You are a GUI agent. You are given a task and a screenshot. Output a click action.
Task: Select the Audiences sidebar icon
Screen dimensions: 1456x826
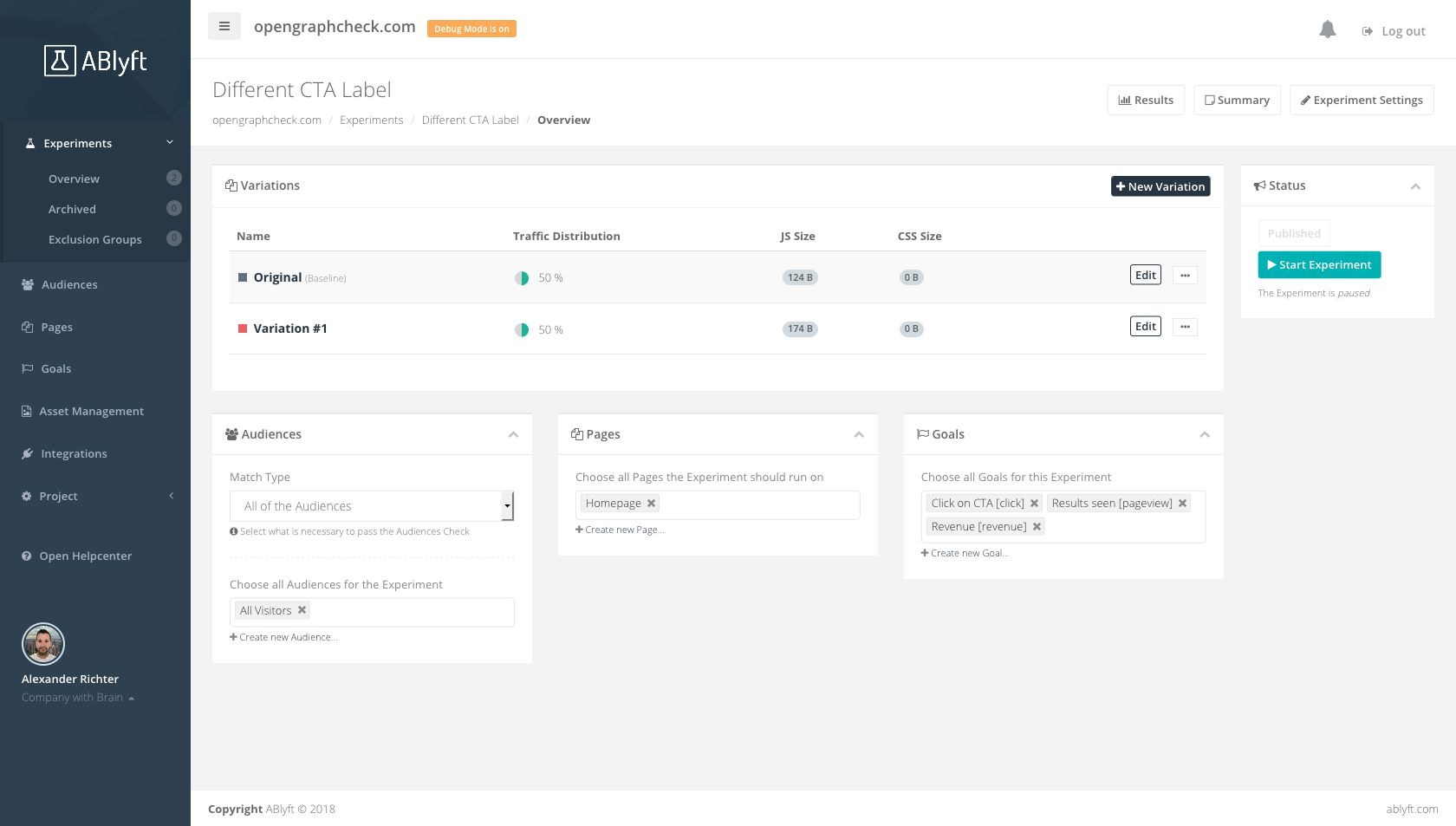(26, 283)
